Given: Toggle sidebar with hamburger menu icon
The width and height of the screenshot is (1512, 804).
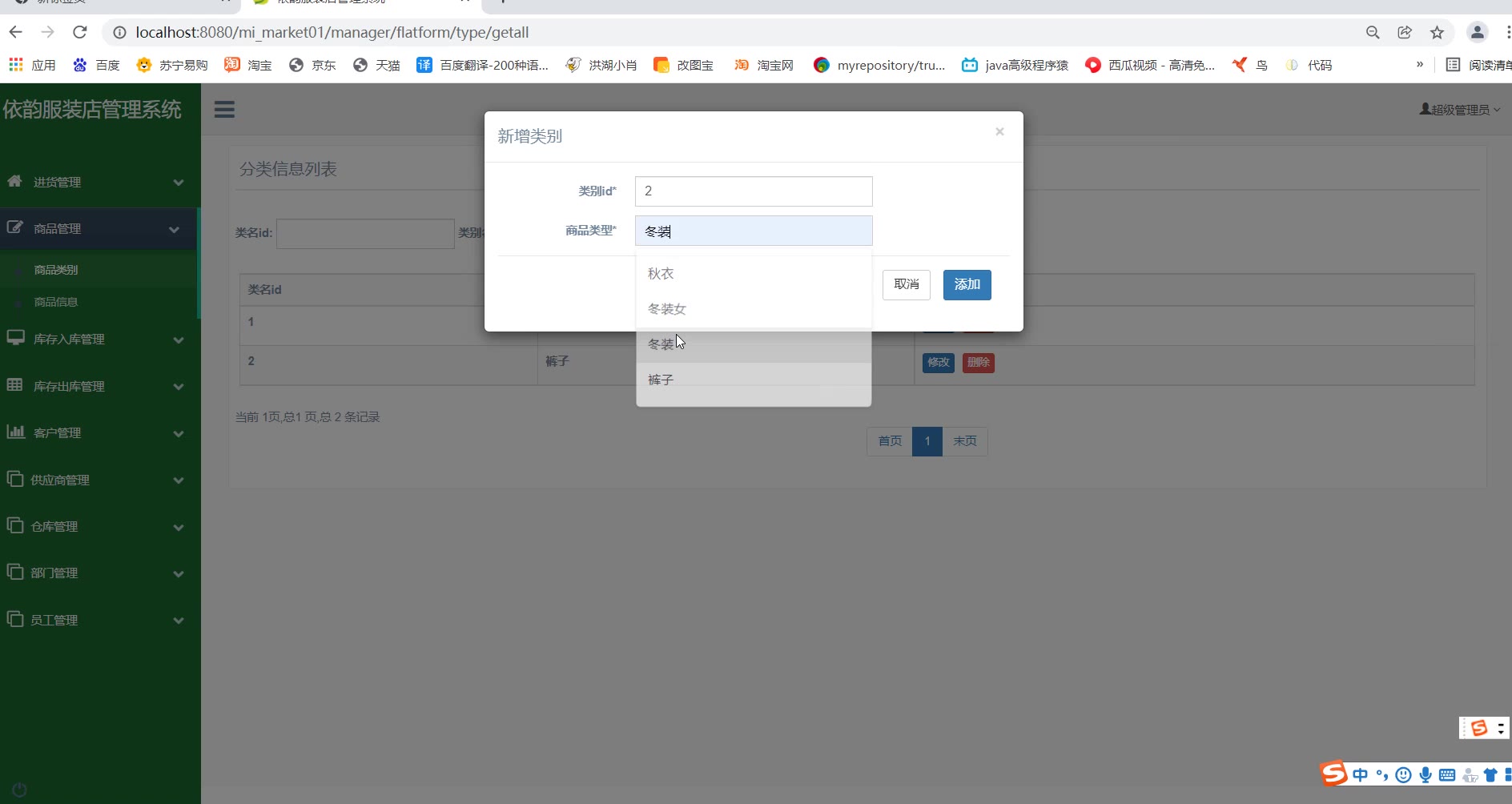Looking at the screenshot, I should pos(224,109).
